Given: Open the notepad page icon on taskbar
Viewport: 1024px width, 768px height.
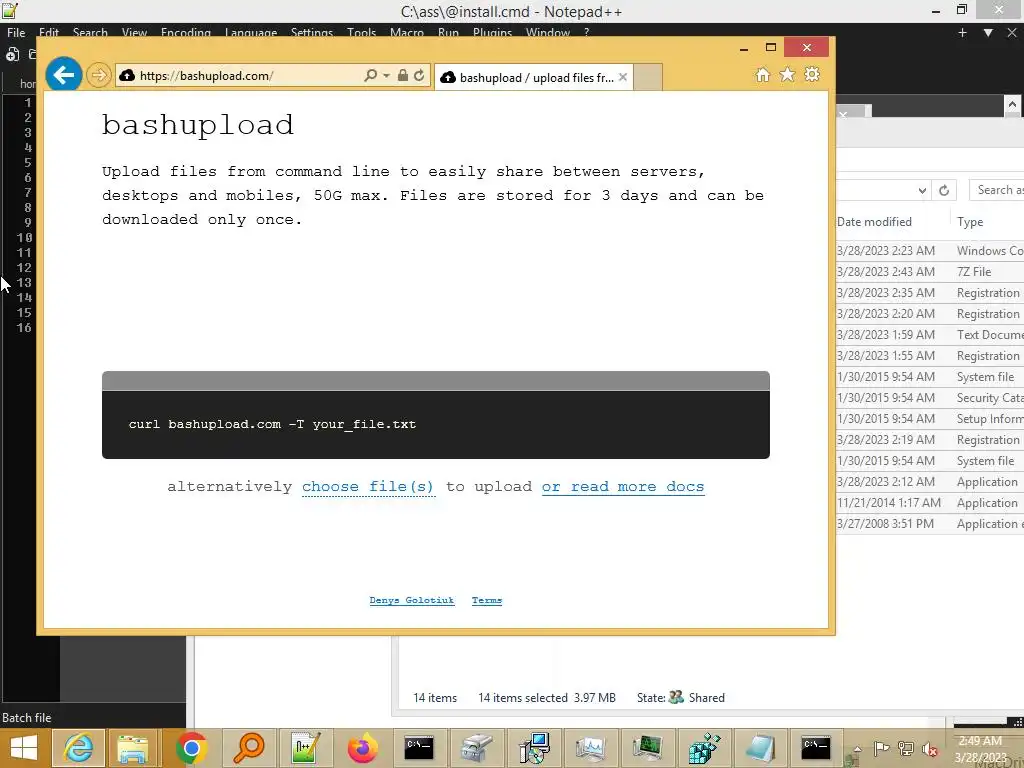Looking at the screenshot, I should (760, 748).
